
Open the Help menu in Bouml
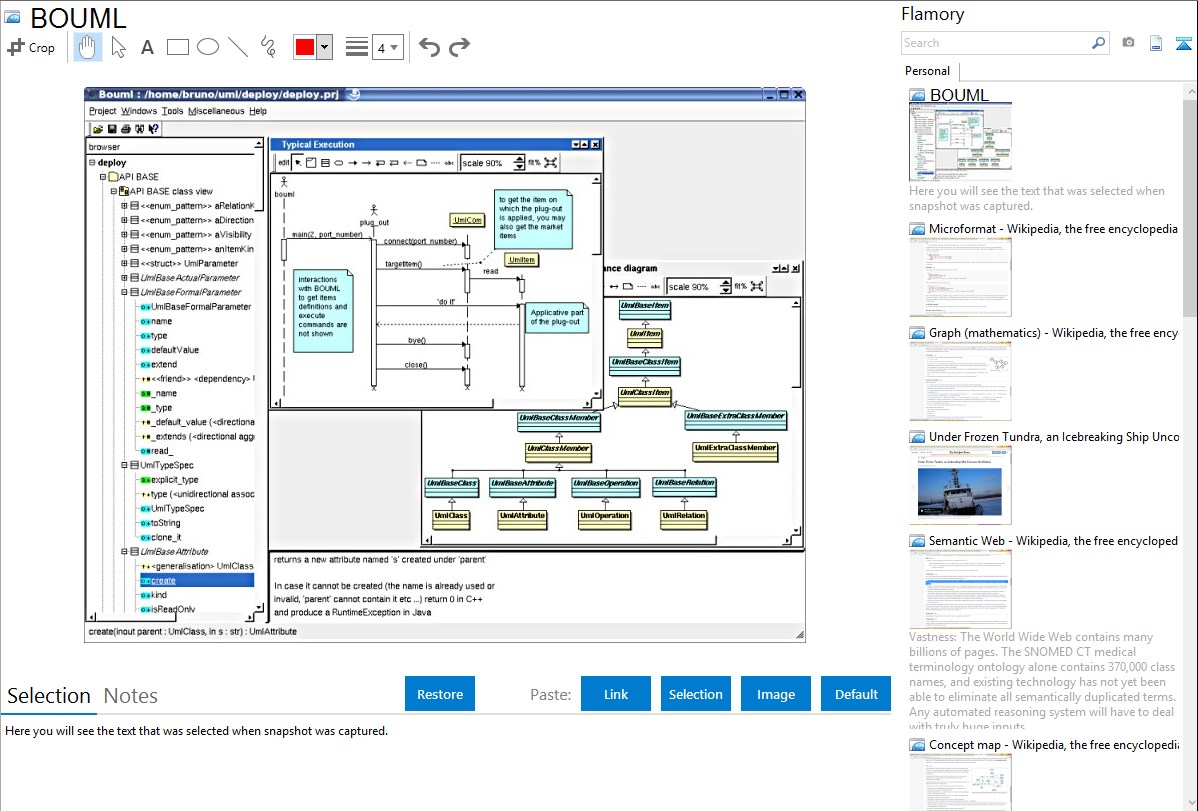tap(258, 112)
